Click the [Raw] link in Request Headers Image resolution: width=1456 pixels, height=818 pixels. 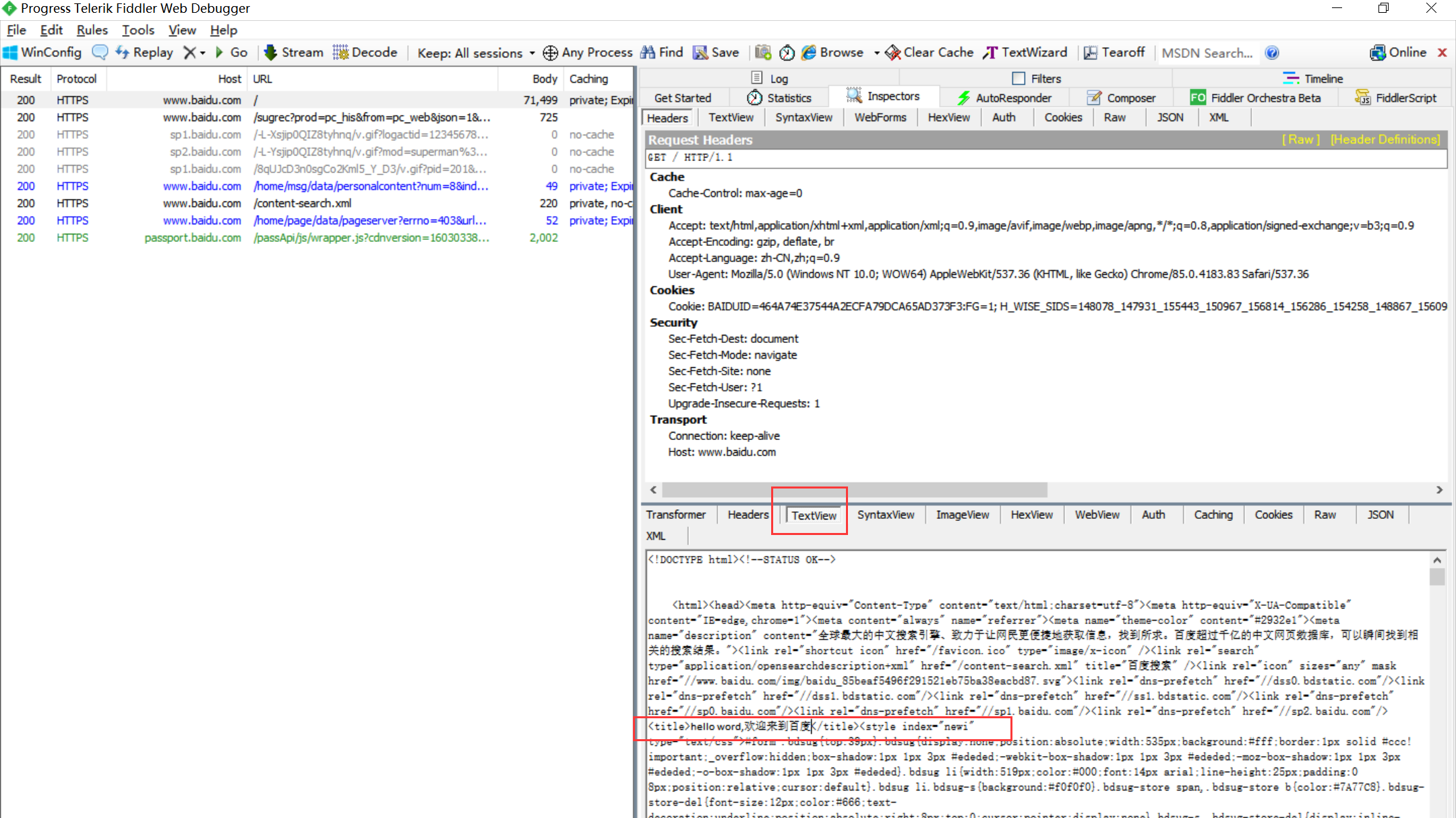pyautogui.click(x=1300, y=139)
